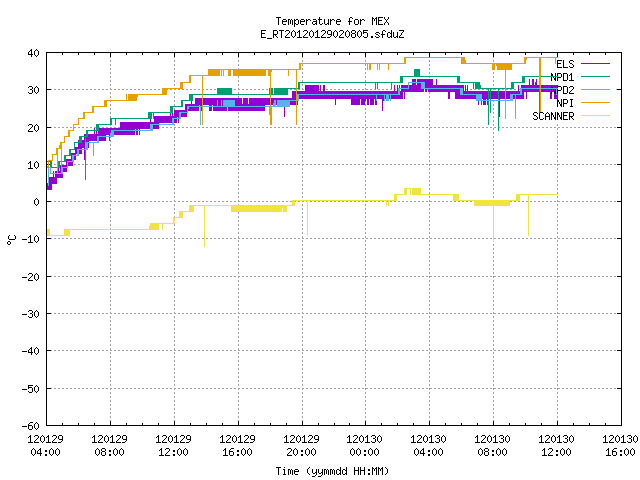Click the y-axis label 30
640x480 pixels.
click(33, 90)
